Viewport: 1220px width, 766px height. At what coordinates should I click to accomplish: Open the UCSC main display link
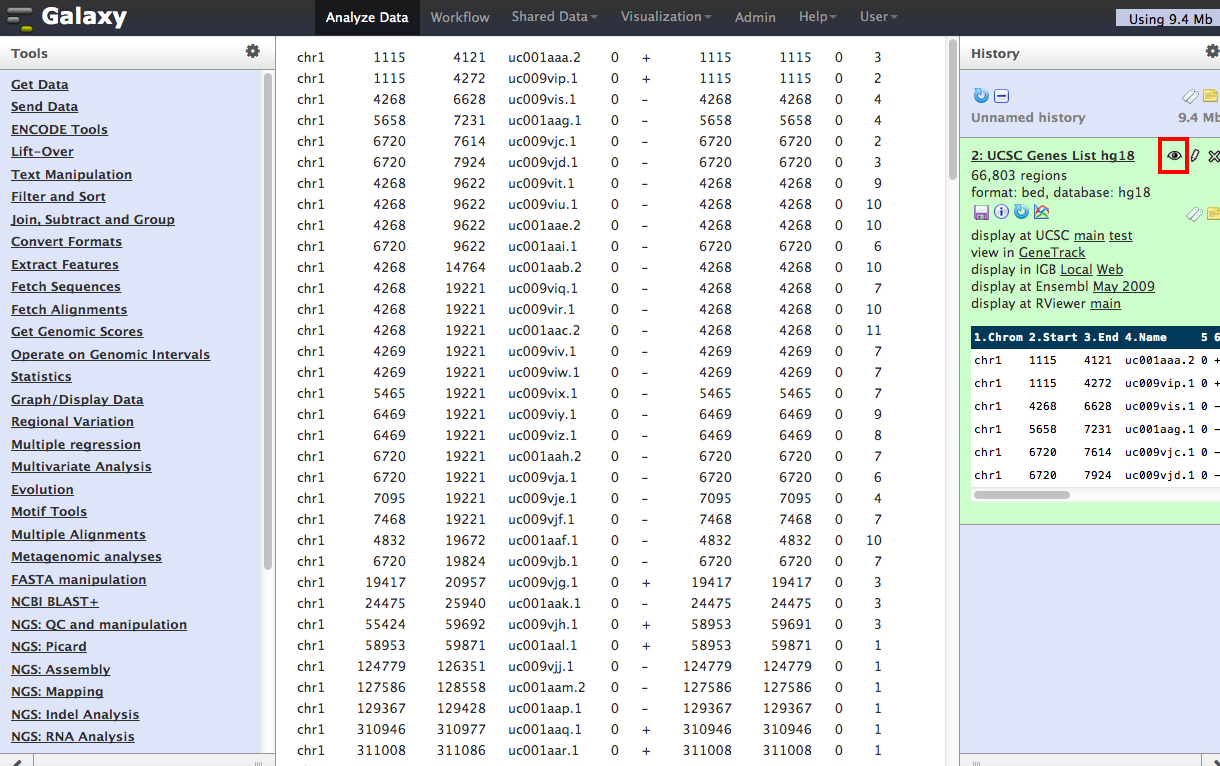[x=1089, y=236]
